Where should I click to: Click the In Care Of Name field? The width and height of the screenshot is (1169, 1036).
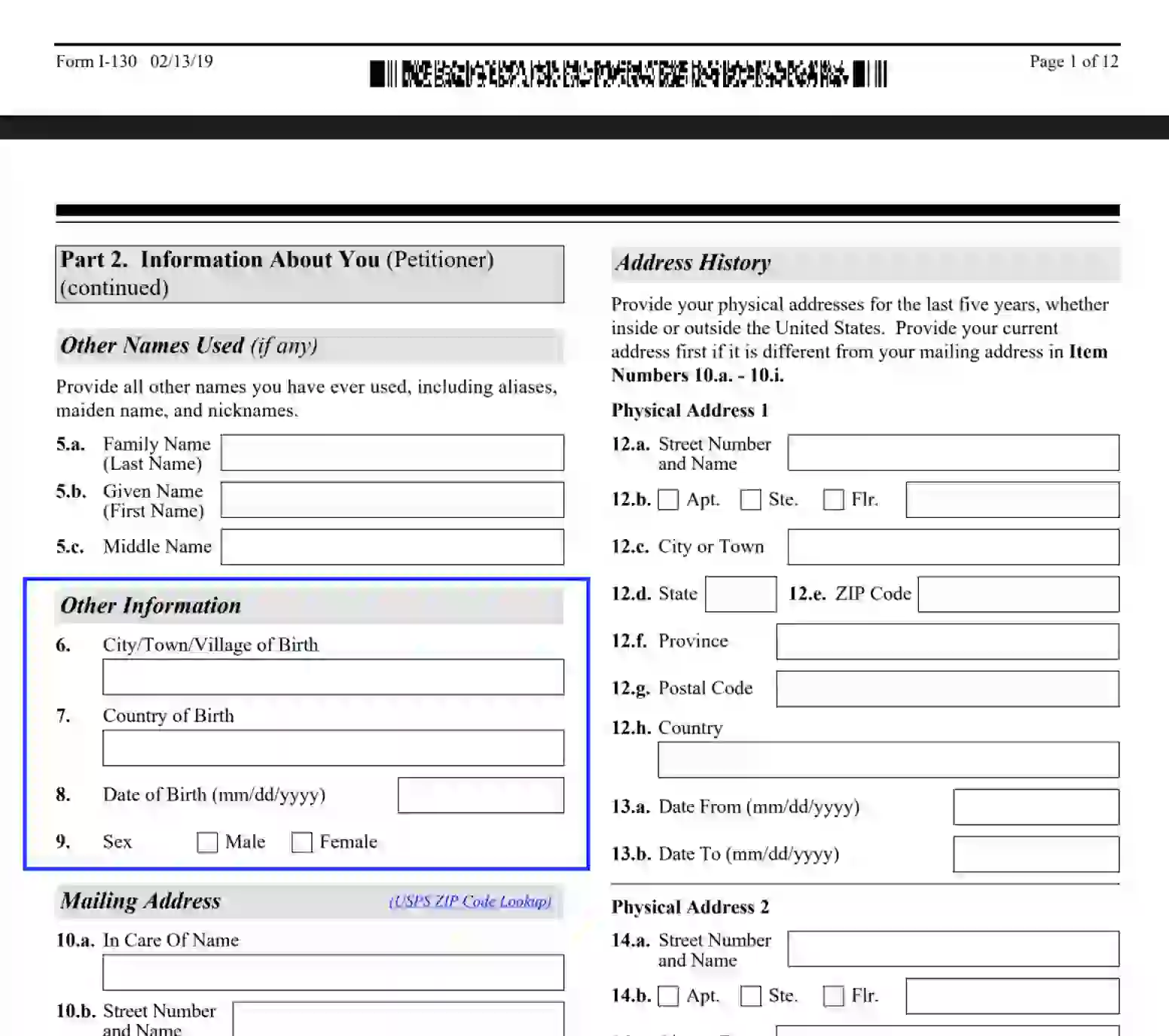click(x=332, y=972)
